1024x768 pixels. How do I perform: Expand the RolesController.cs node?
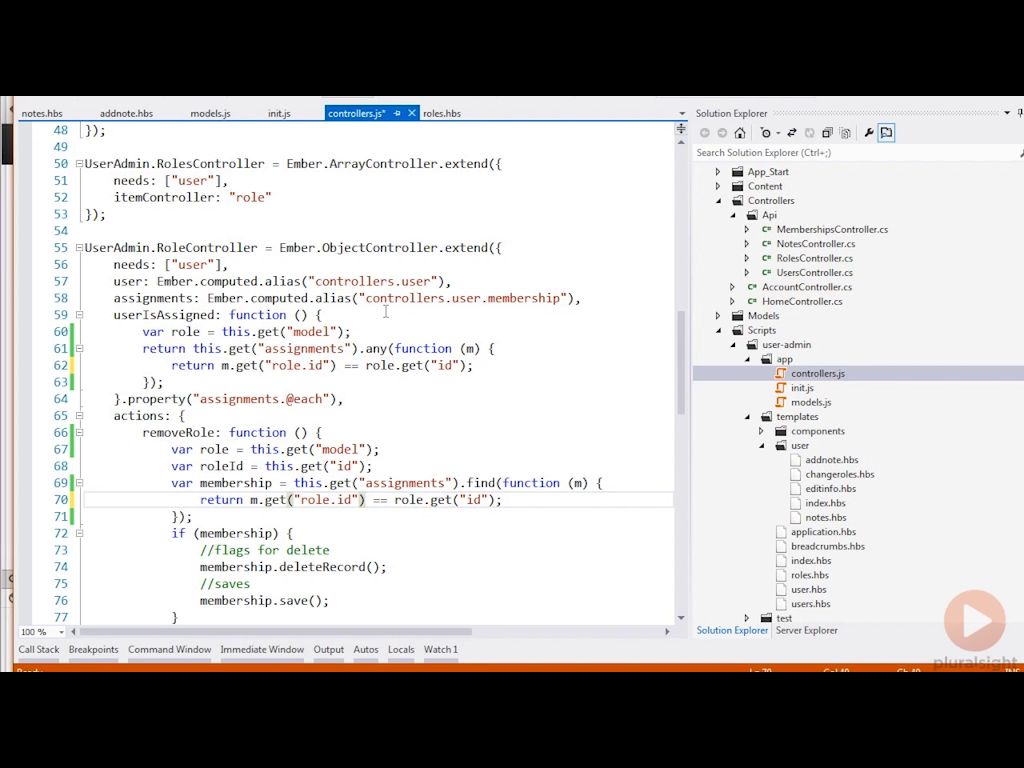(x=746, y=258)
